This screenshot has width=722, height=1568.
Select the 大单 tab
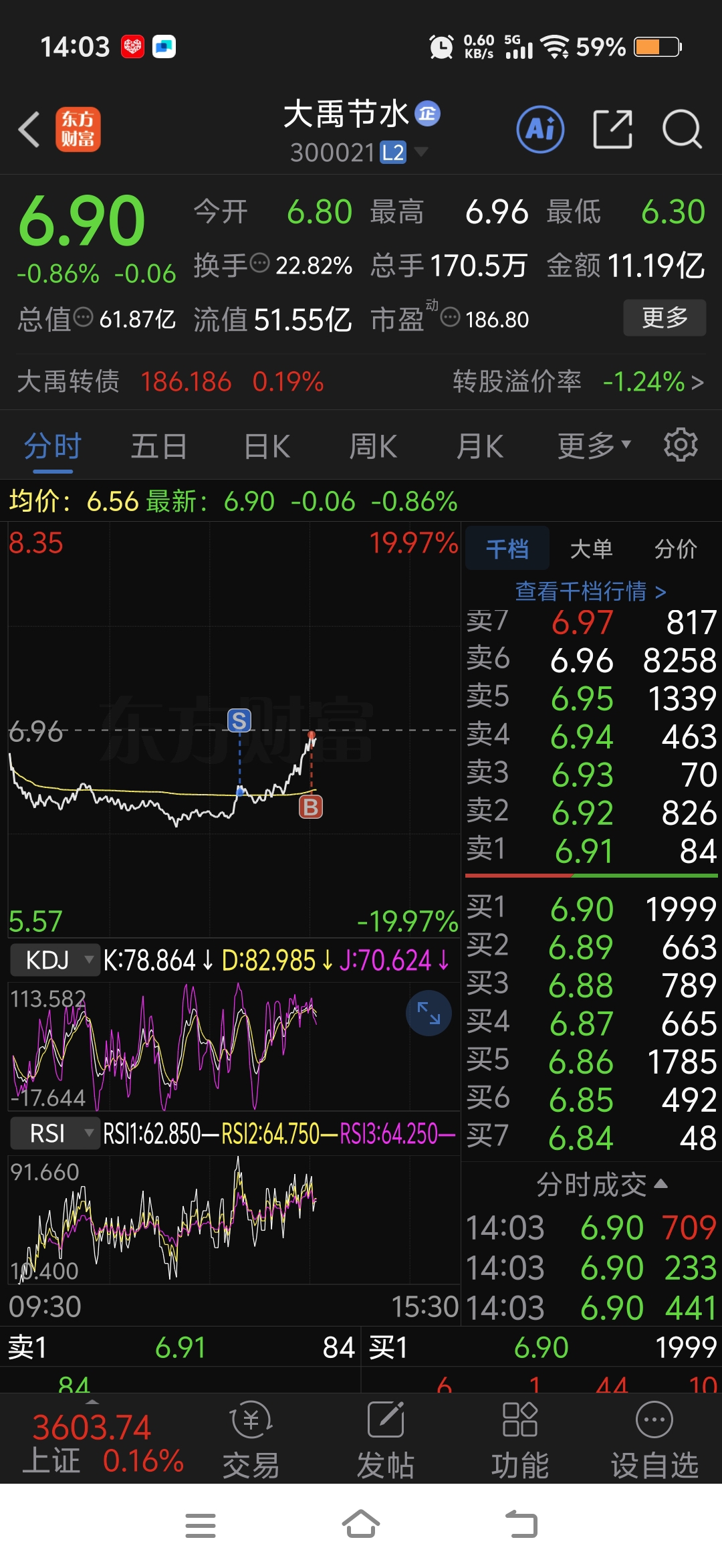pyautogui.click(x=592, y=549)
